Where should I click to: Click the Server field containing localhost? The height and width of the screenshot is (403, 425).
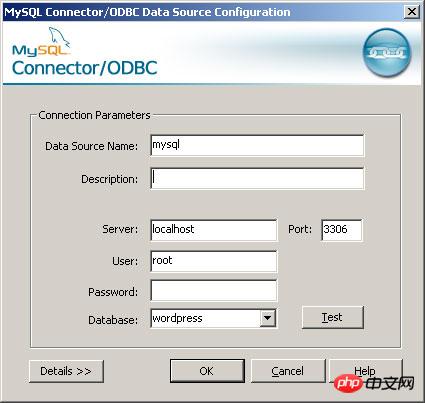[x=214, y=230]
